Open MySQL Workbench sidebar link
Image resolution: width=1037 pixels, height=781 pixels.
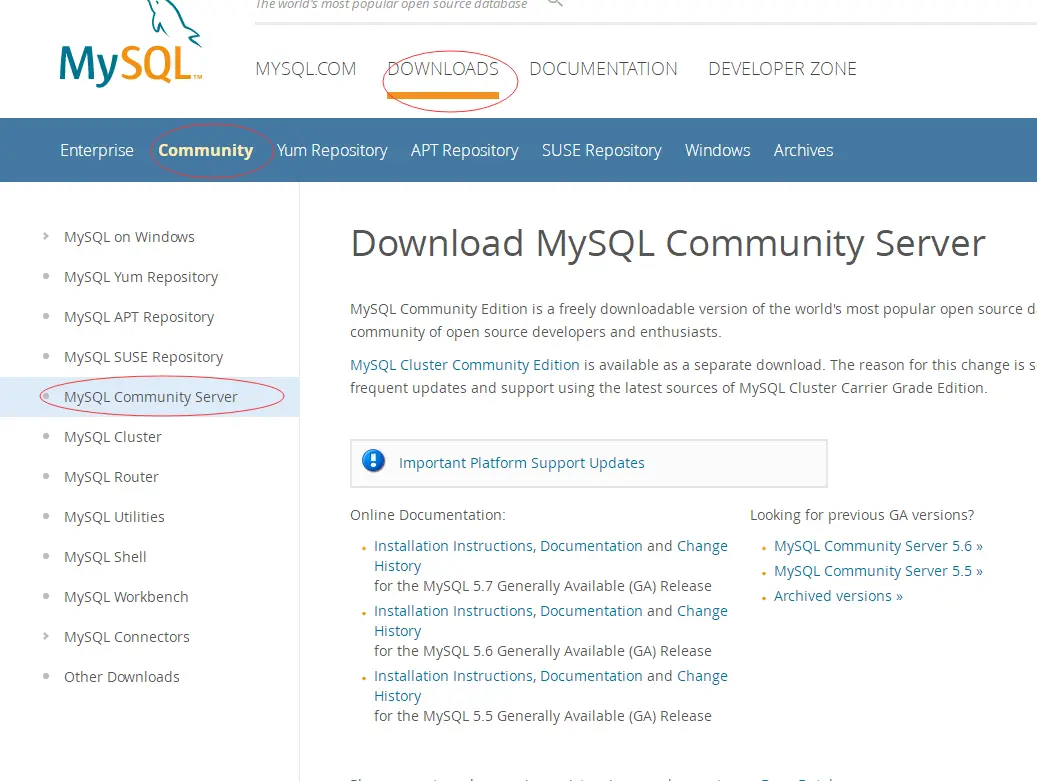pos(126,597)
